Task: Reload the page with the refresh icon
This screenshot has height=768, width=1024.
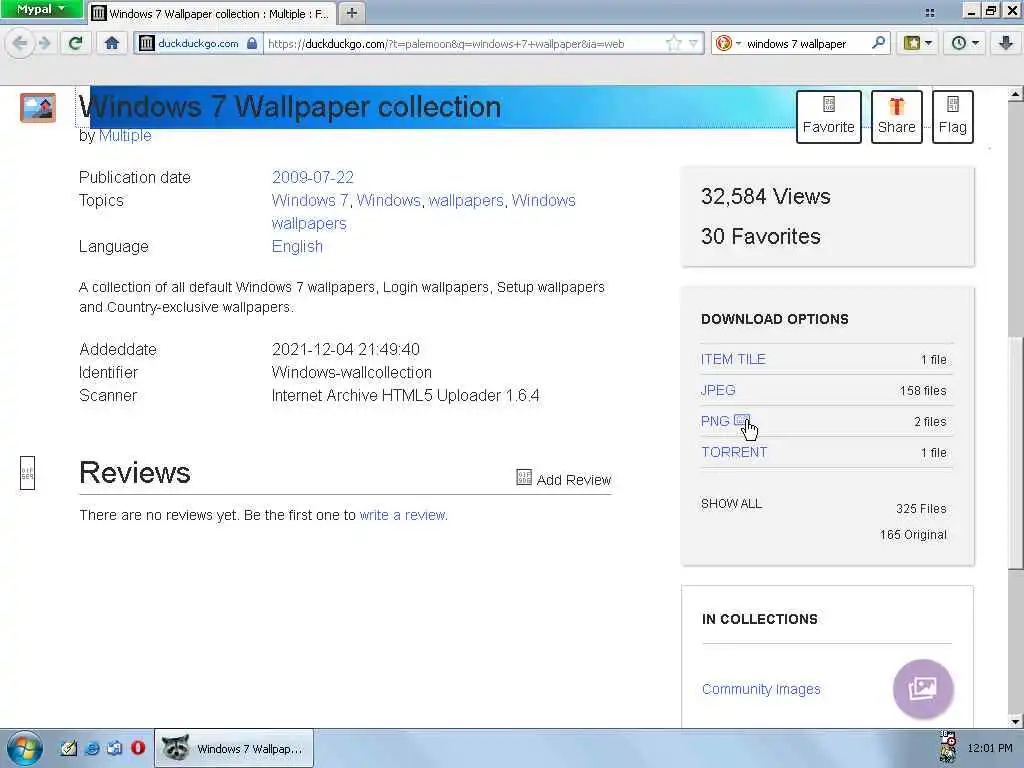Action: pos(76,44)
